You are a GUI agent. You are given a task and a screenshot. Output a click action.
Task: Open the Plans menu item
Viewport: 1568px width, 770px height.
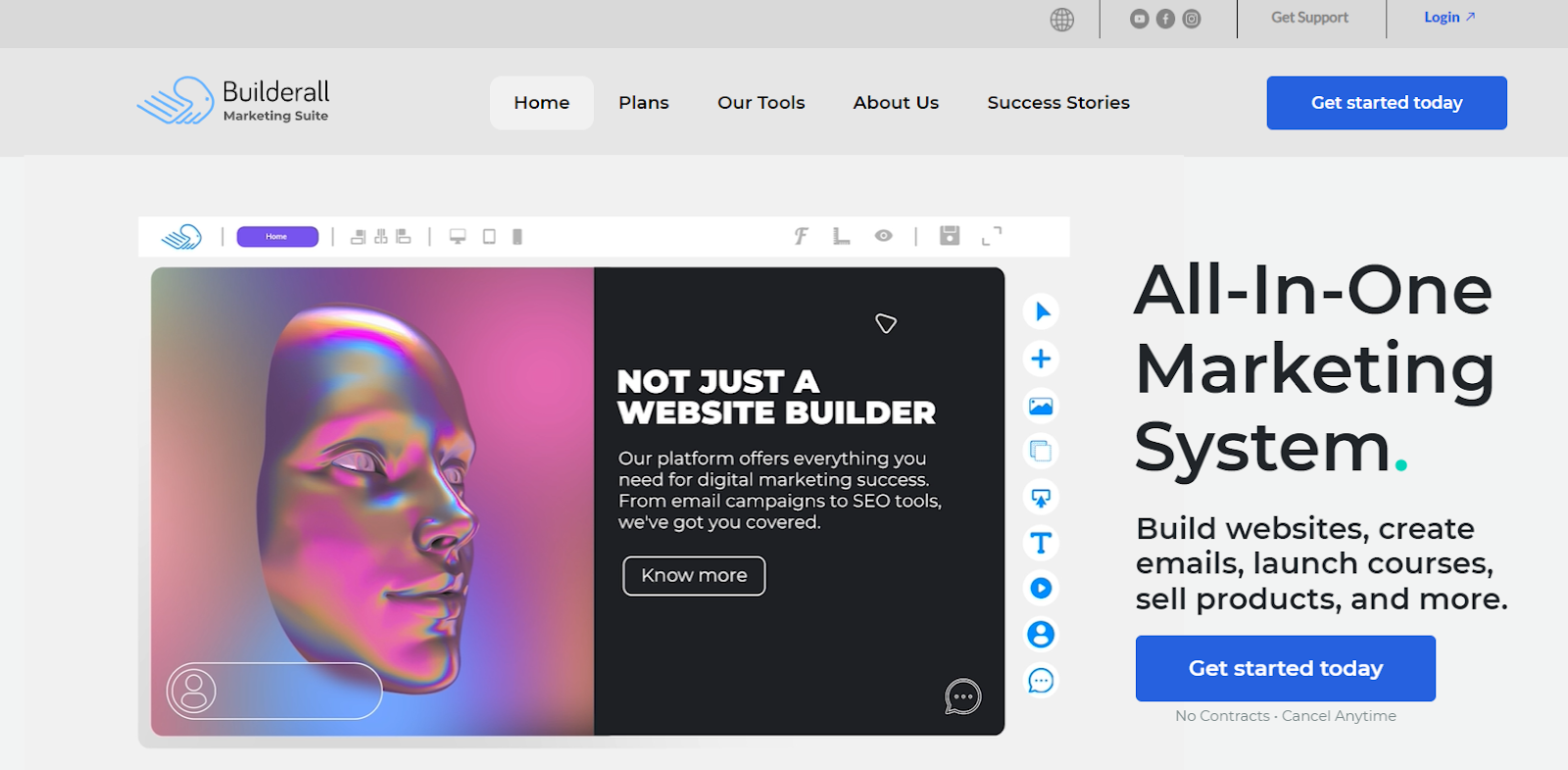point(644,103)
